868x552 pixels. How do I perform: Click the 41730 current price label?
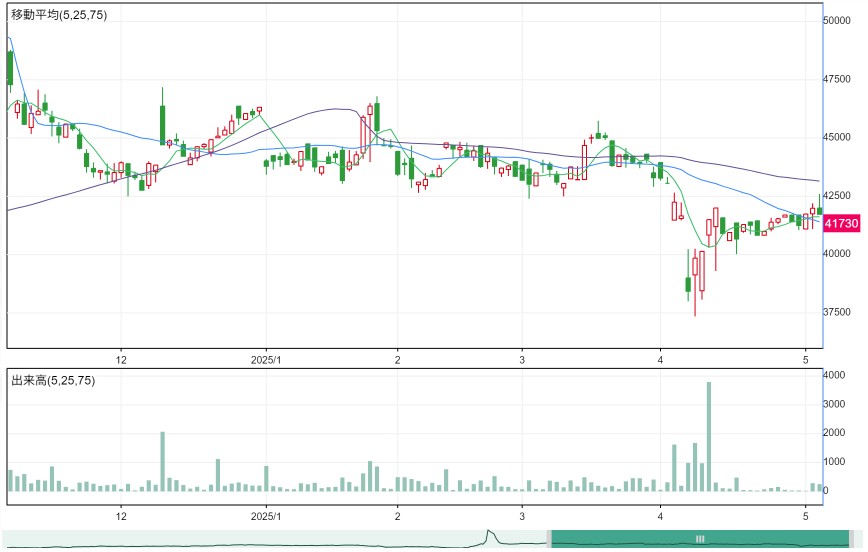click(x=841, y=224)
